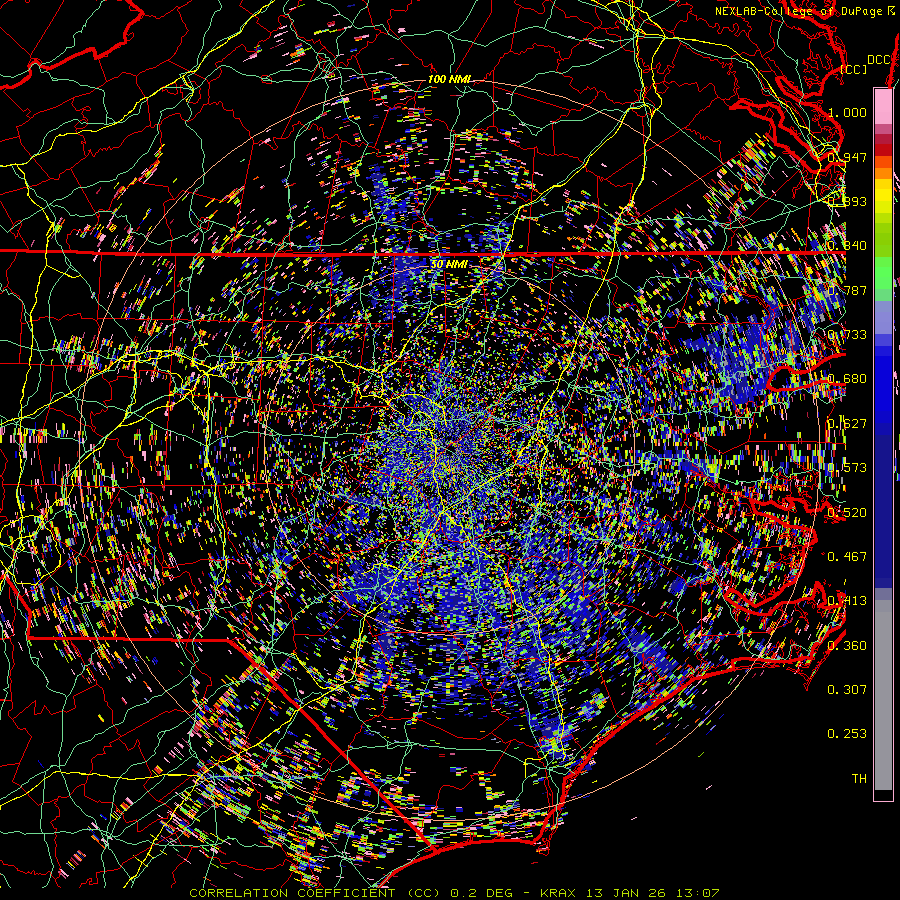
Task: Select the 0.413 scale value
Action: click(x=847, y=601)
